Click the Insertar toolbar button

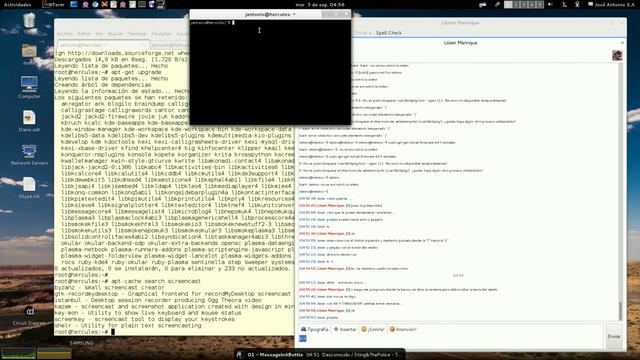pyautogui.click(x=345, y=329)
